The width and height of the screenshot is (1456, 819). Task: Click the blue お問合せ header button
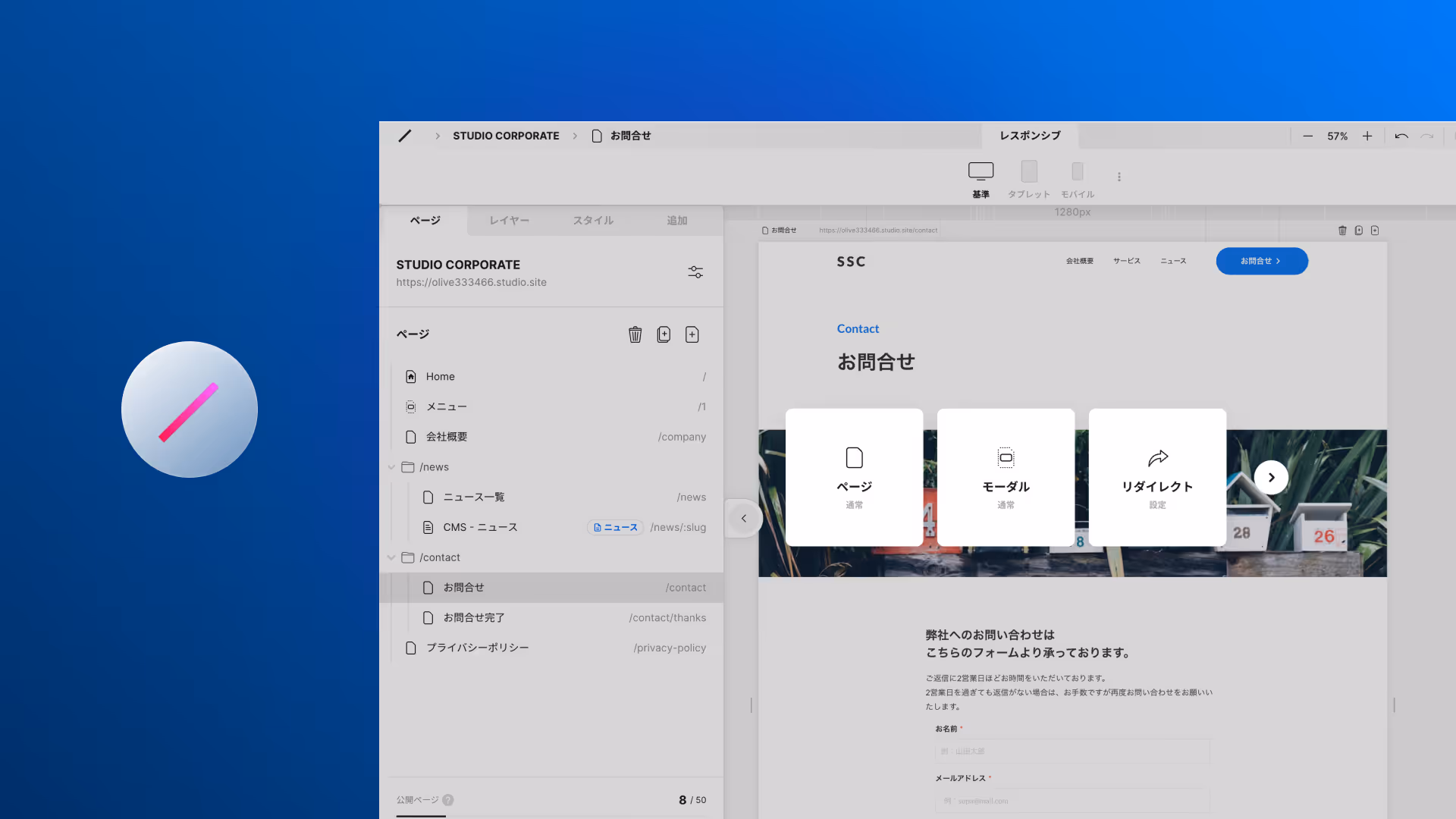point(1261,261)
